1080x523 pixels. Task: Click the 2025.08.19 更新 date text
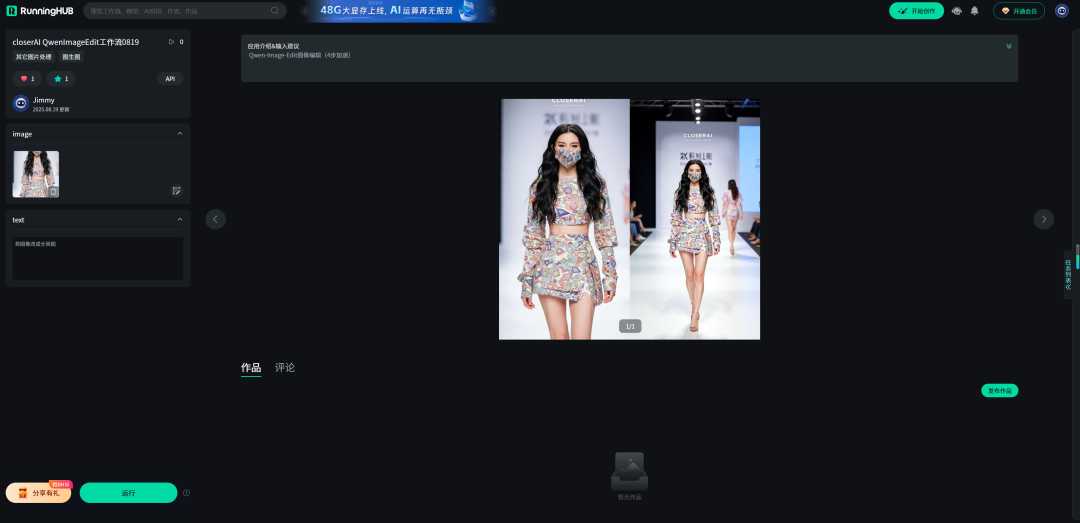(51, 110)
